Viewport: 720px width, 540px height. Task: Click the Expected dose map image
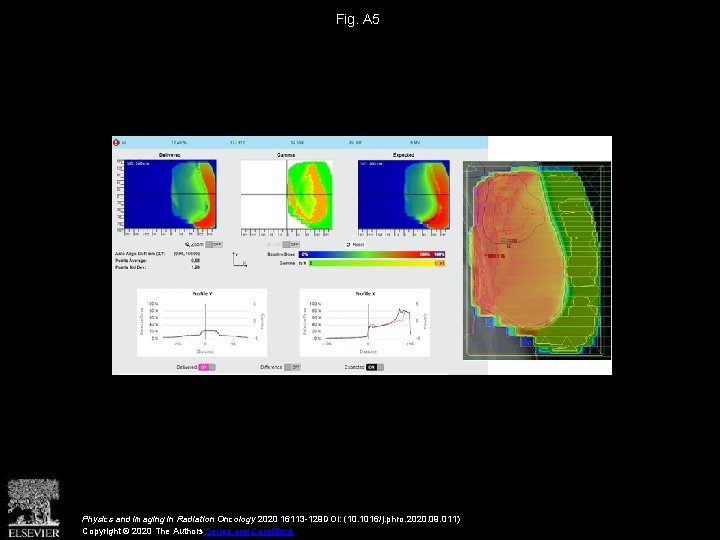point(404,194)
